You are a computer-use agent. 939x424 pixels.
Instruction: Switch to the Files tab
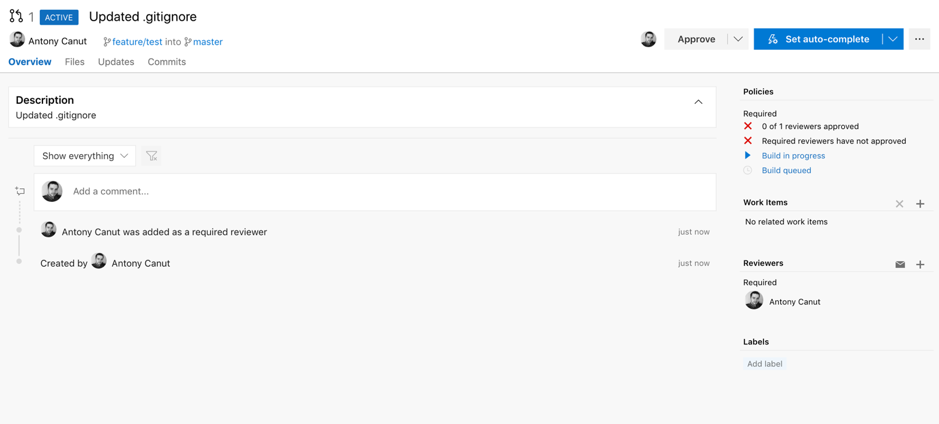(x=75, y=62)
